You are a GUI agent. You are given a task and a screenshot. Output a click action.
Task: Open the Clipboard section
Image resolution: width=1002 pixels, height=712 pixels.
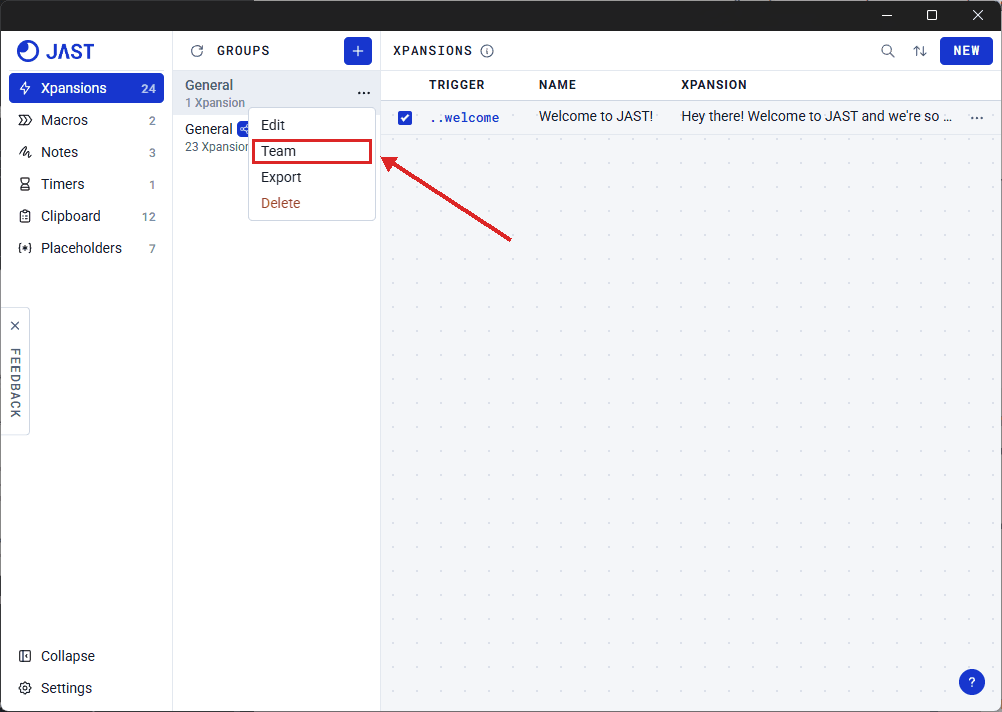tap(86, 216)
